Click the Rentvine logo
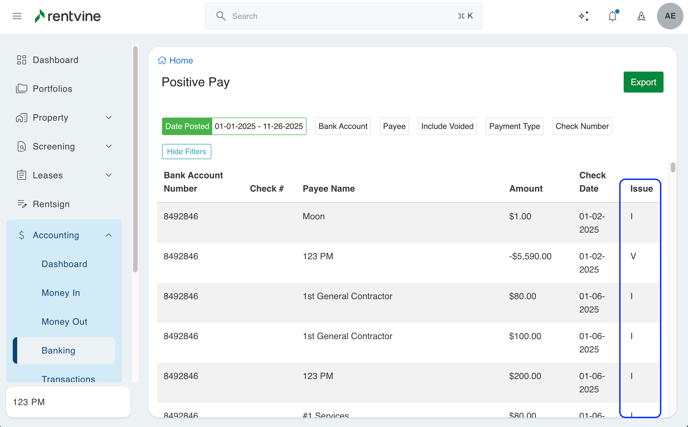Screen dimensions: 688x427 pos(67,16)
